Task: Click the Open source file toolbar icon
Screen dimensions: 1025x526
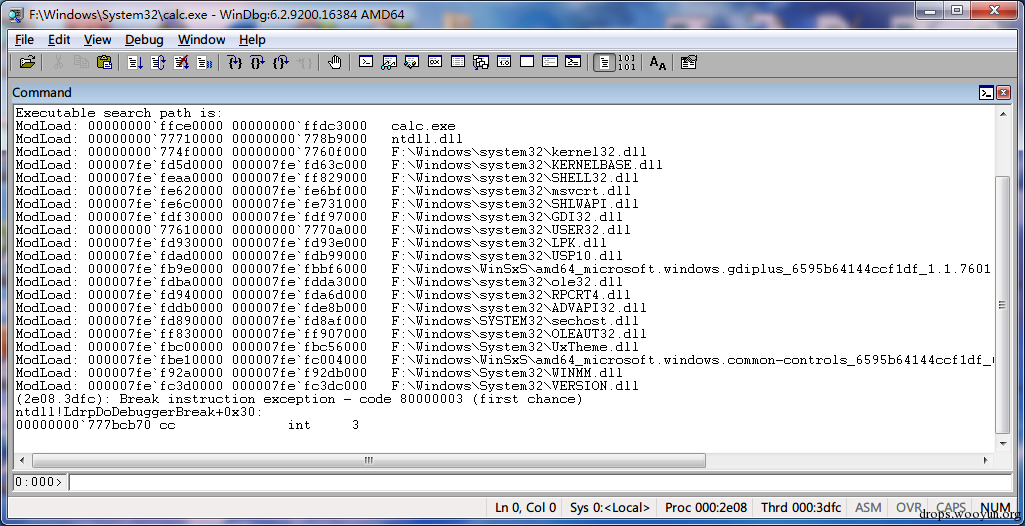Action: point(27,63)
